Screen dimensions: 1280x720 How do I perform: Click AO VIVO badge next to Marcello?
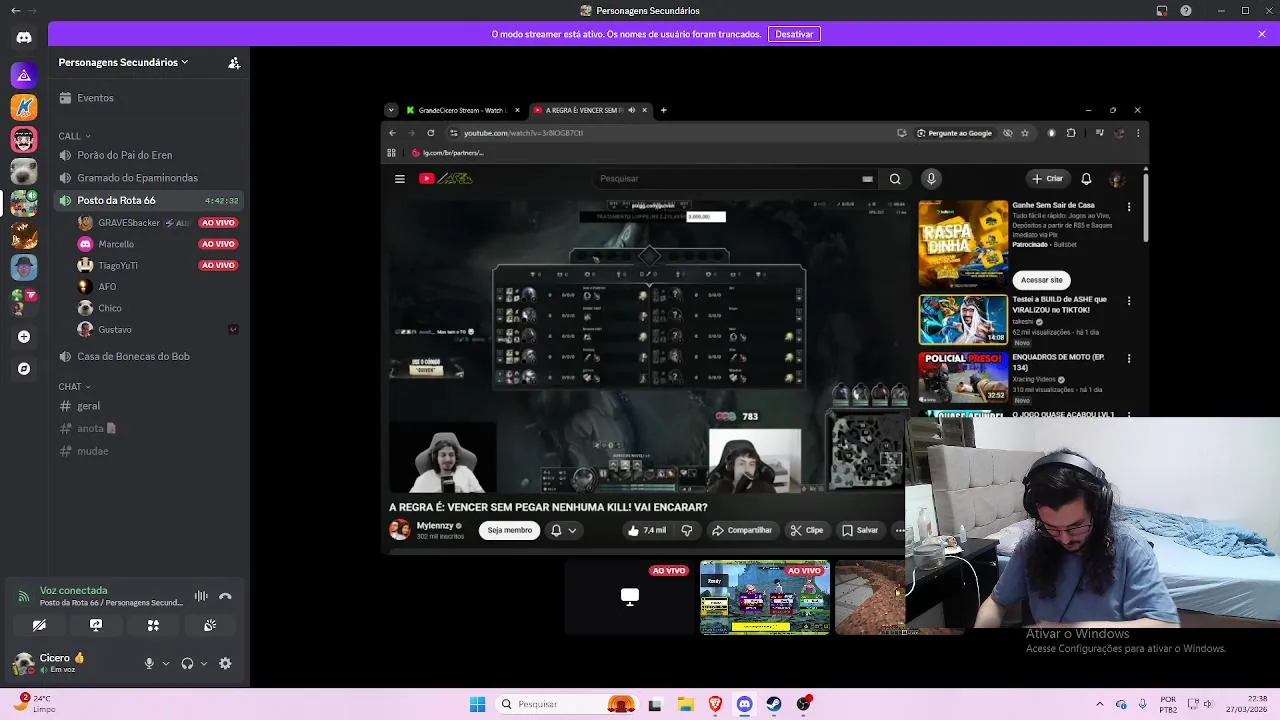point(218,244)
